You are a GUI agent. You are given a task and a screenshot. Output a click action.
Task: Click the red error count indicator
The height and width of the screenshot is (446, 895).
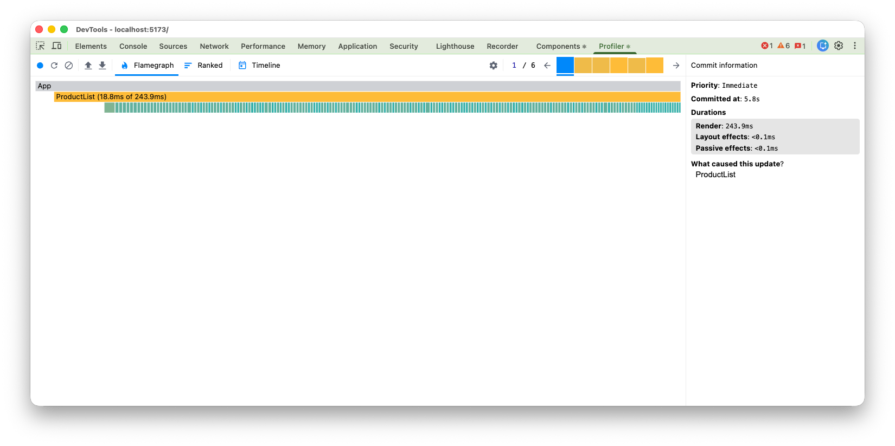pyautogui.click(x=767, y=46)
